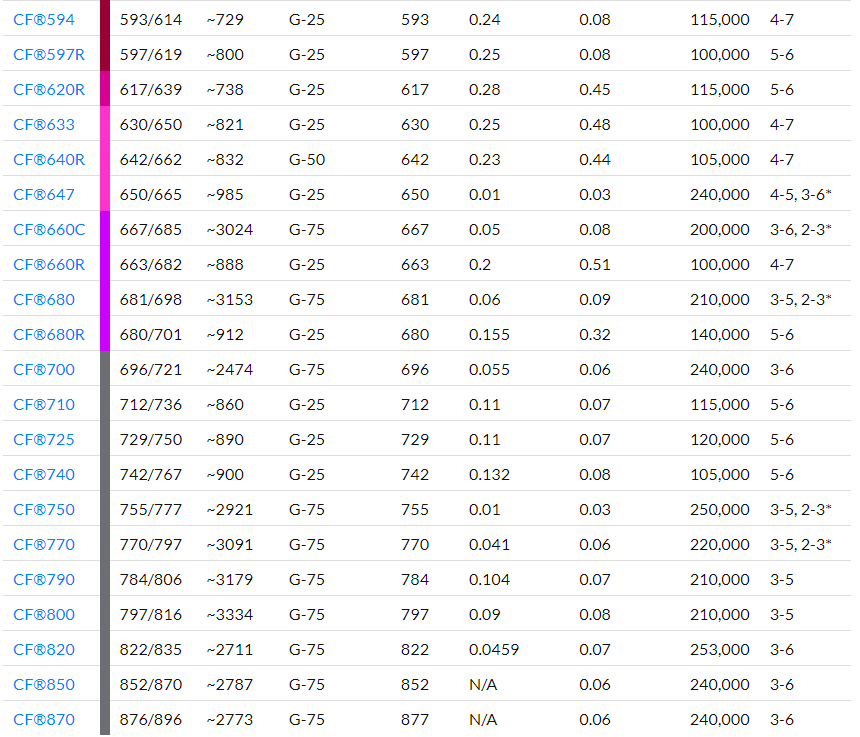Image resolution: width=860 pixels, height=737 pixels.
Task: Click the 250,000 value in CF®750 row
Action: point(719,510)
